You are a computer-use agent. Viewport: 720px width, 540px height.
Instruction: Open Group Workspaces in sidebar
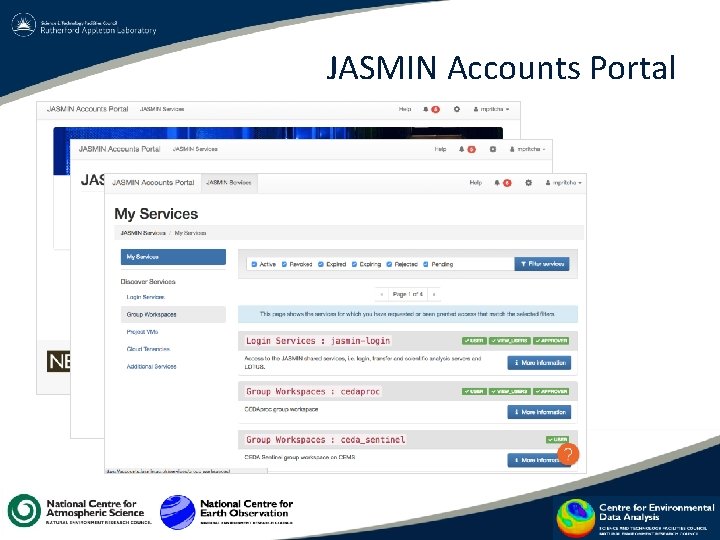[x=173, y=315]
